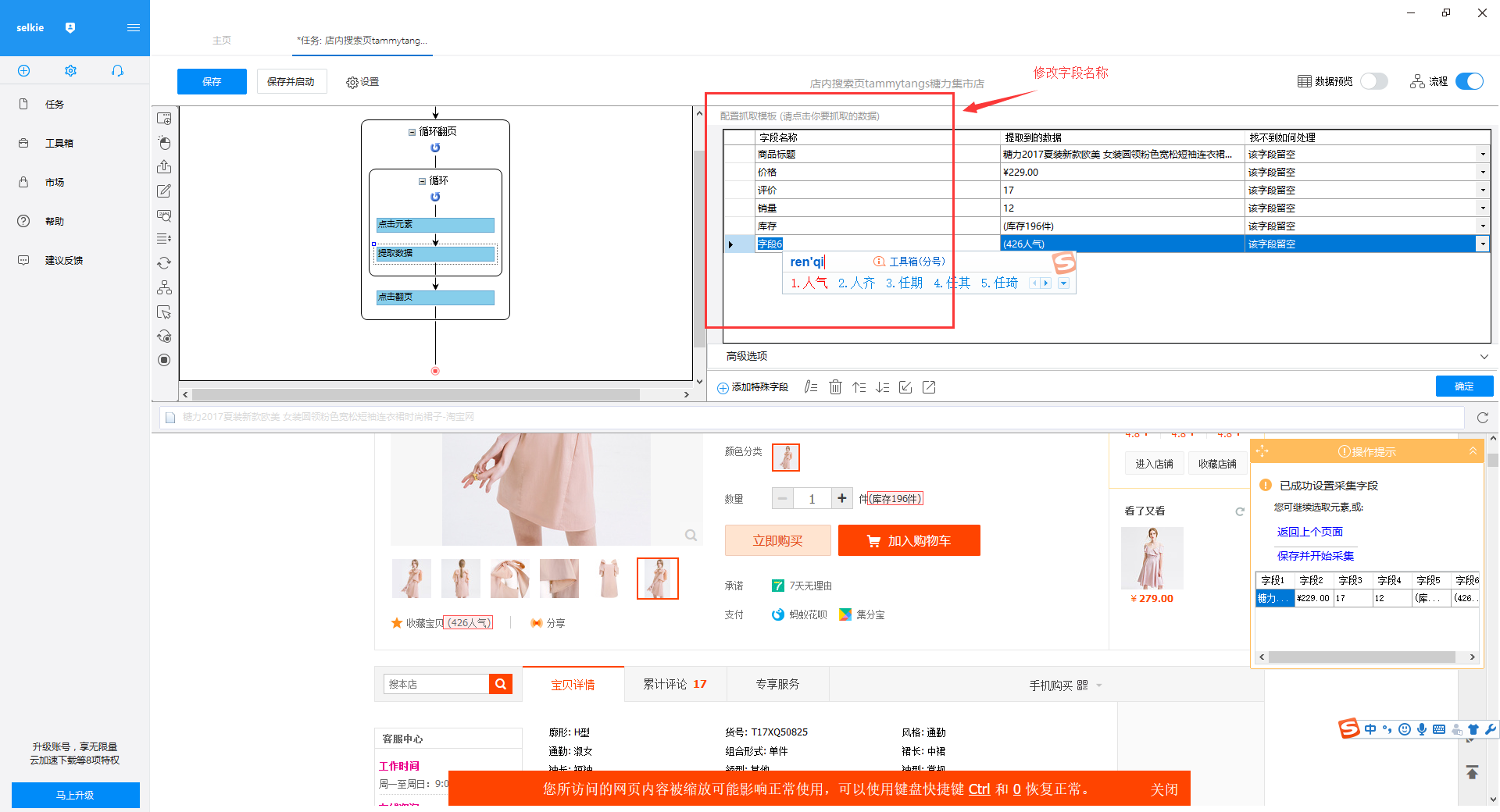Expand the 高级选项 section chevron

[x=1484, y=357]
